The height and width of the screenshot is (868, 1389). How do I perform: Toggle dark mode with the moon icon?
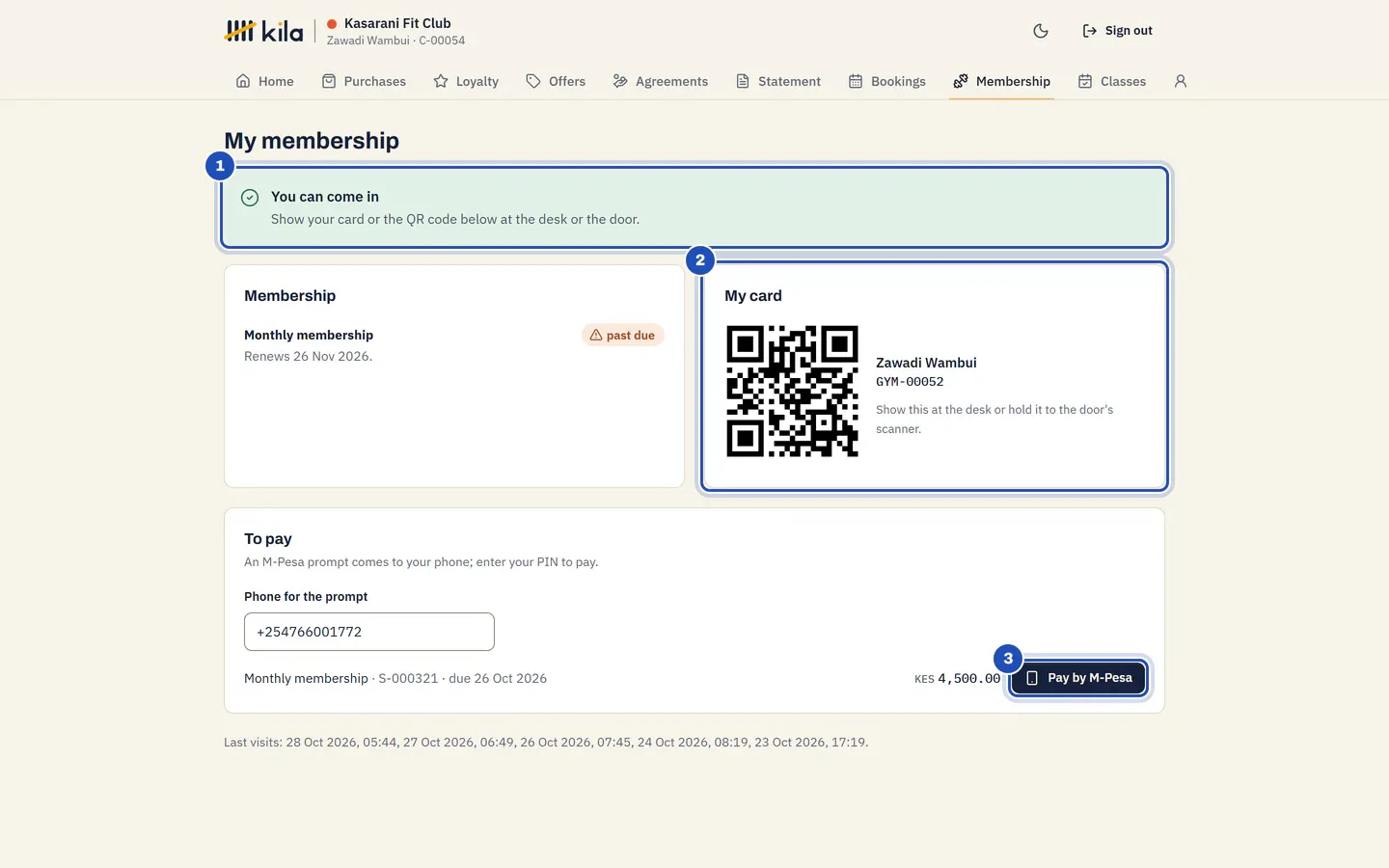tap(1041, 31)
